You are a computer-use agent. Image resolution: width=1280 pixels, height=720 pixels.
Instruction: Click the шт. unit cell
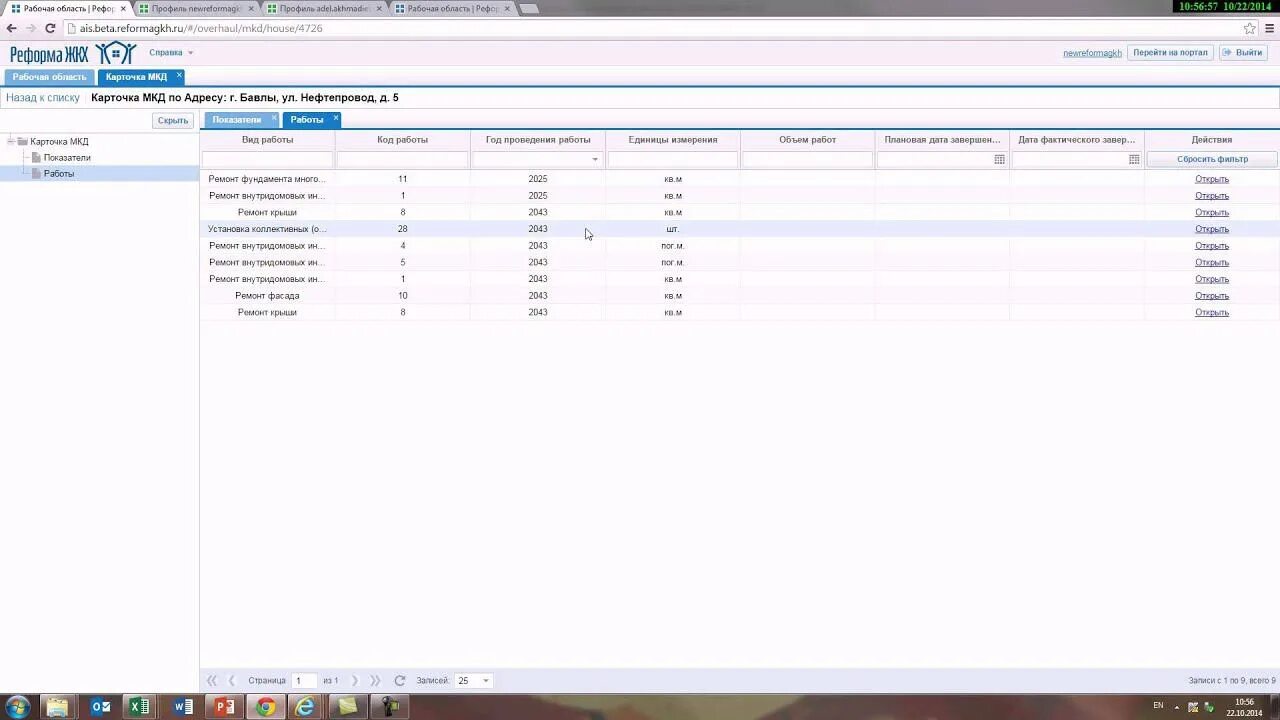click(672, 229)
